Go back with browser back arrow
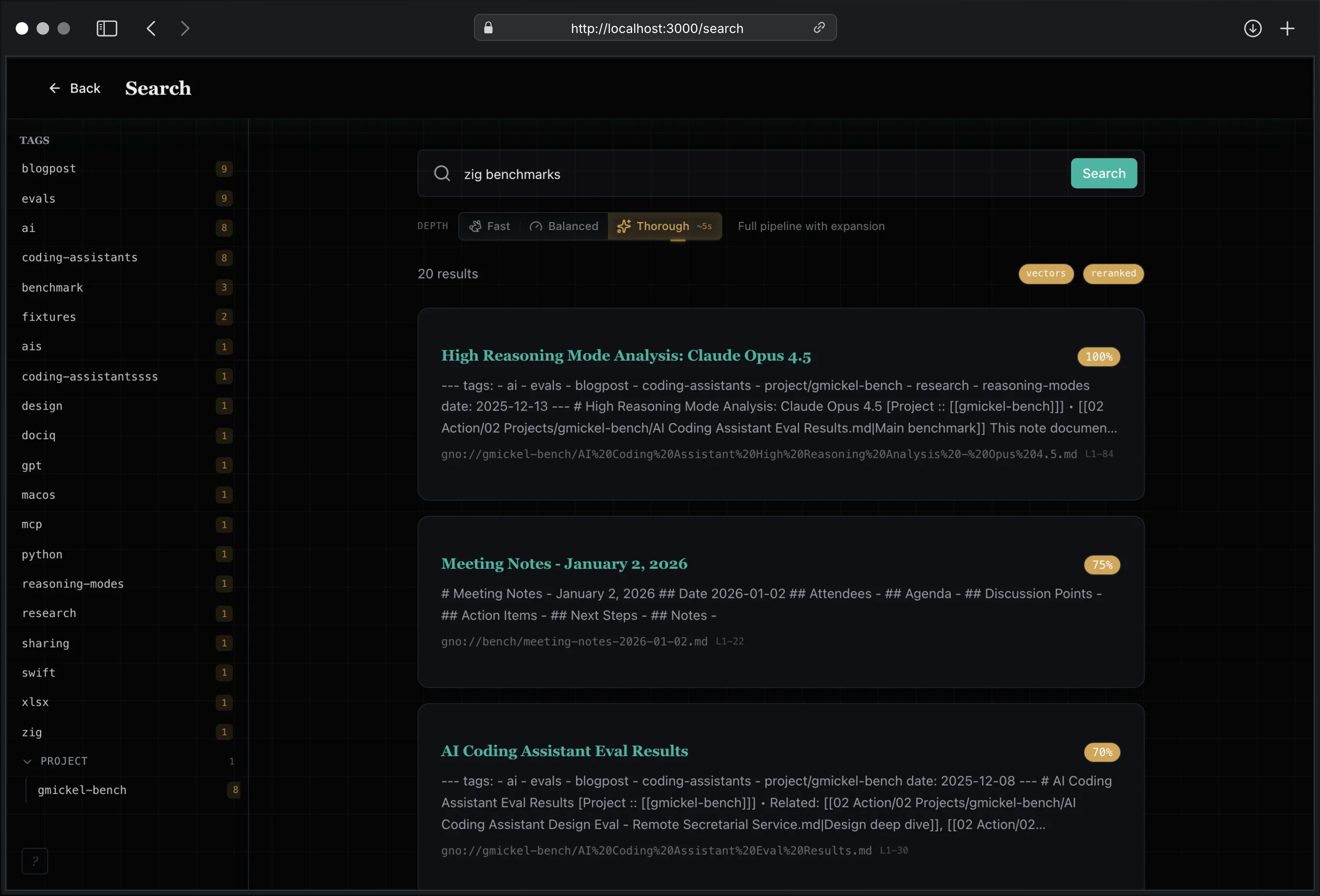 (151, 29)
